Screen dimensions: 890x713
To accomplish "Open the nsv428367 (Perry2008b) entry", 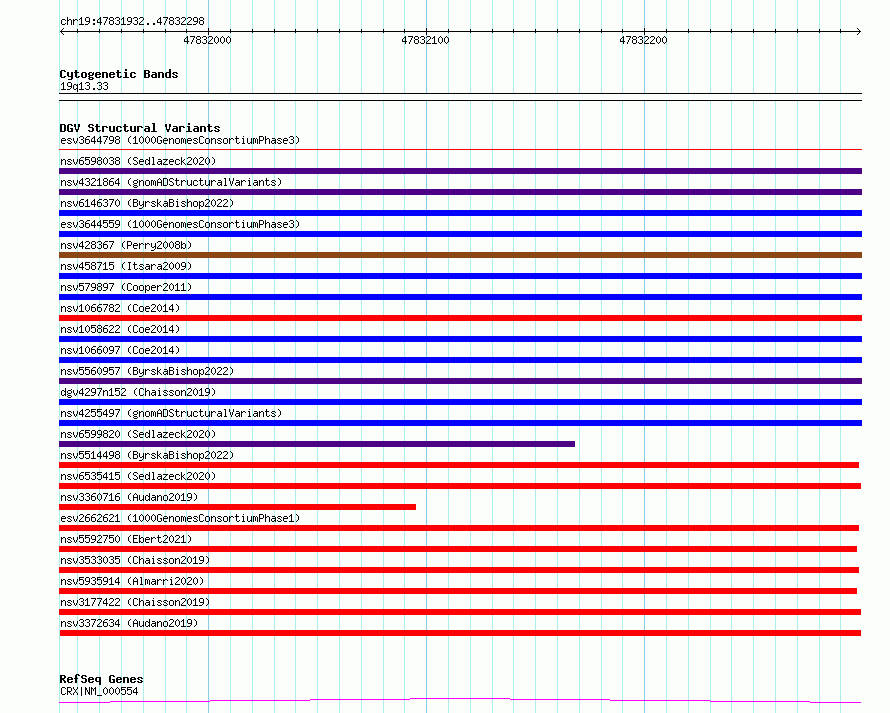I will click(x=126, y=245).
